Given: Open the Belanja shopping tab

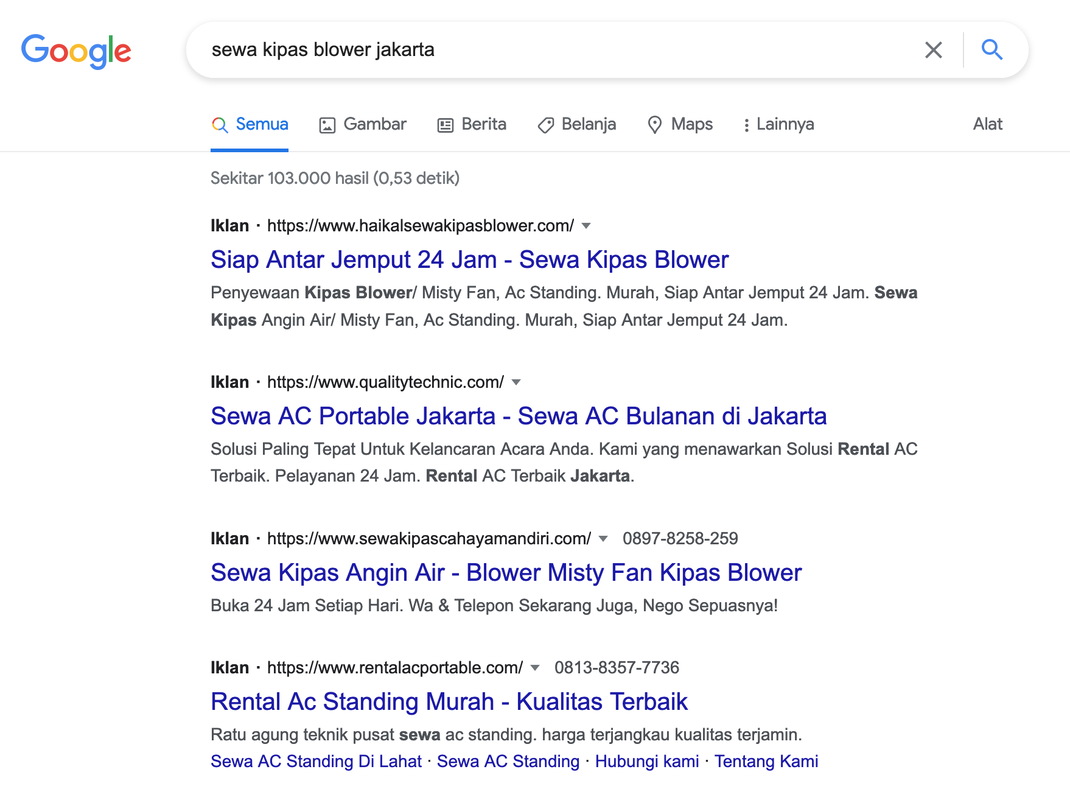Looking at the screenshot, I should point(576,125).
